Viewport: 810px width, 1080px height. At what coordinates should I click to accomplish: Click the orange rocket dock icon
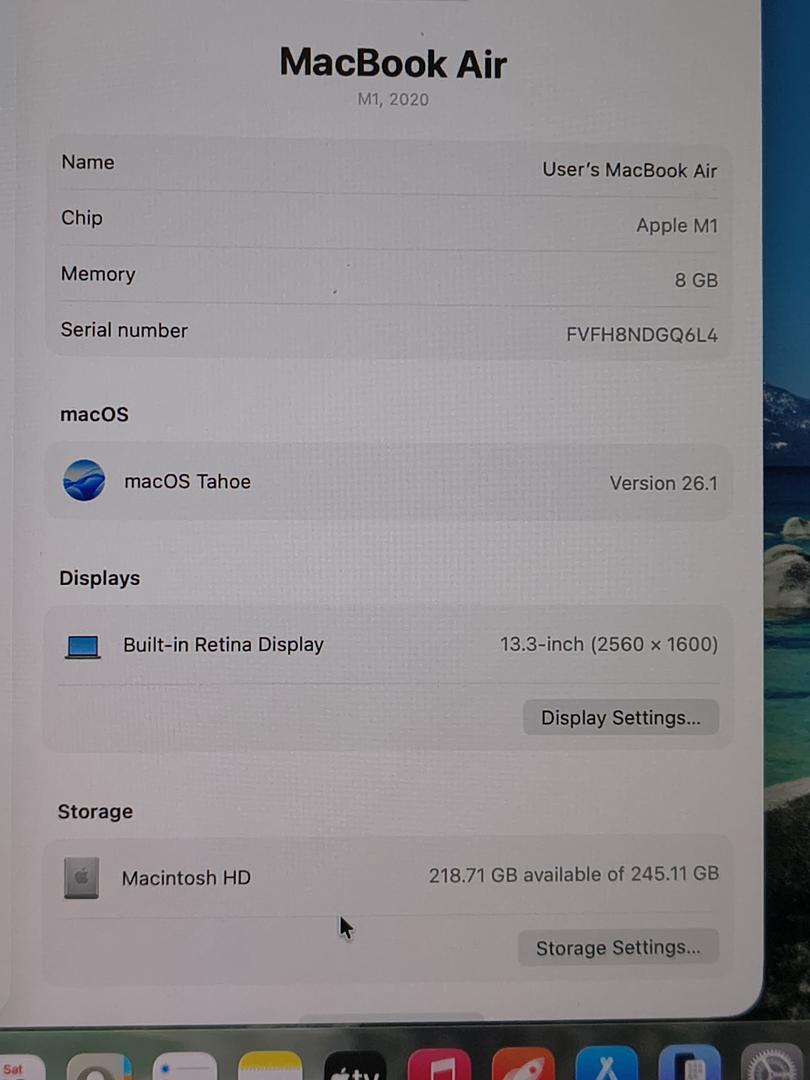523,1066
